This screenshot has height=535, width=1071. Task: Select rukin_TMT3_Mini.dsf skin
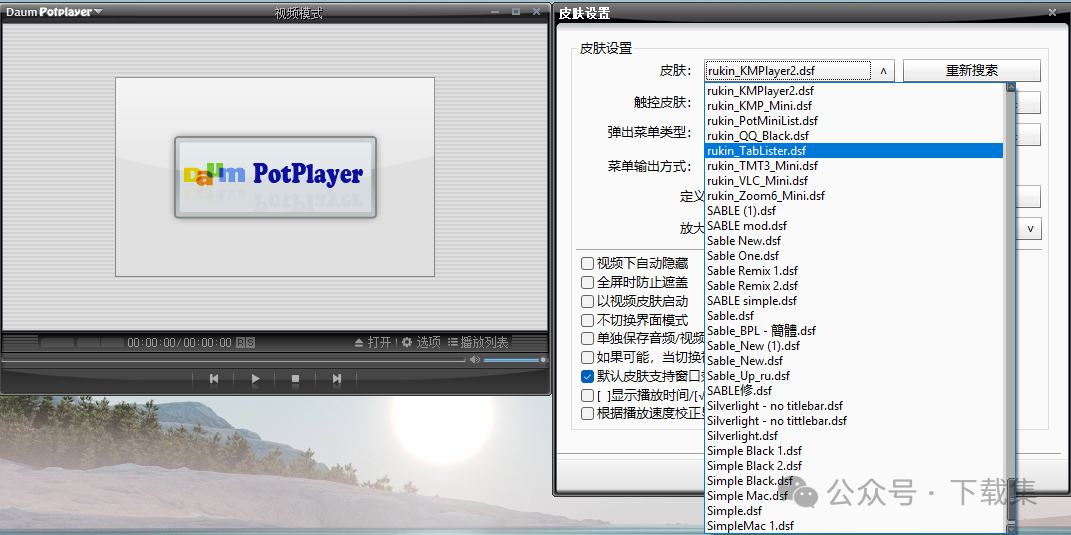pos(854,165)
